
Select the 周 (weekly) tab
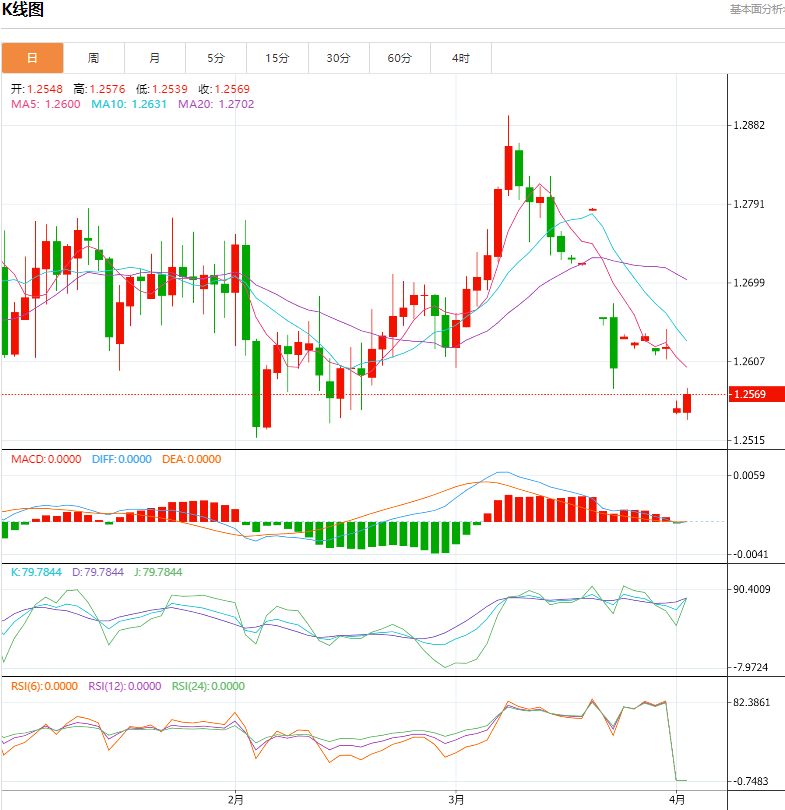click(x=93, y=58)
